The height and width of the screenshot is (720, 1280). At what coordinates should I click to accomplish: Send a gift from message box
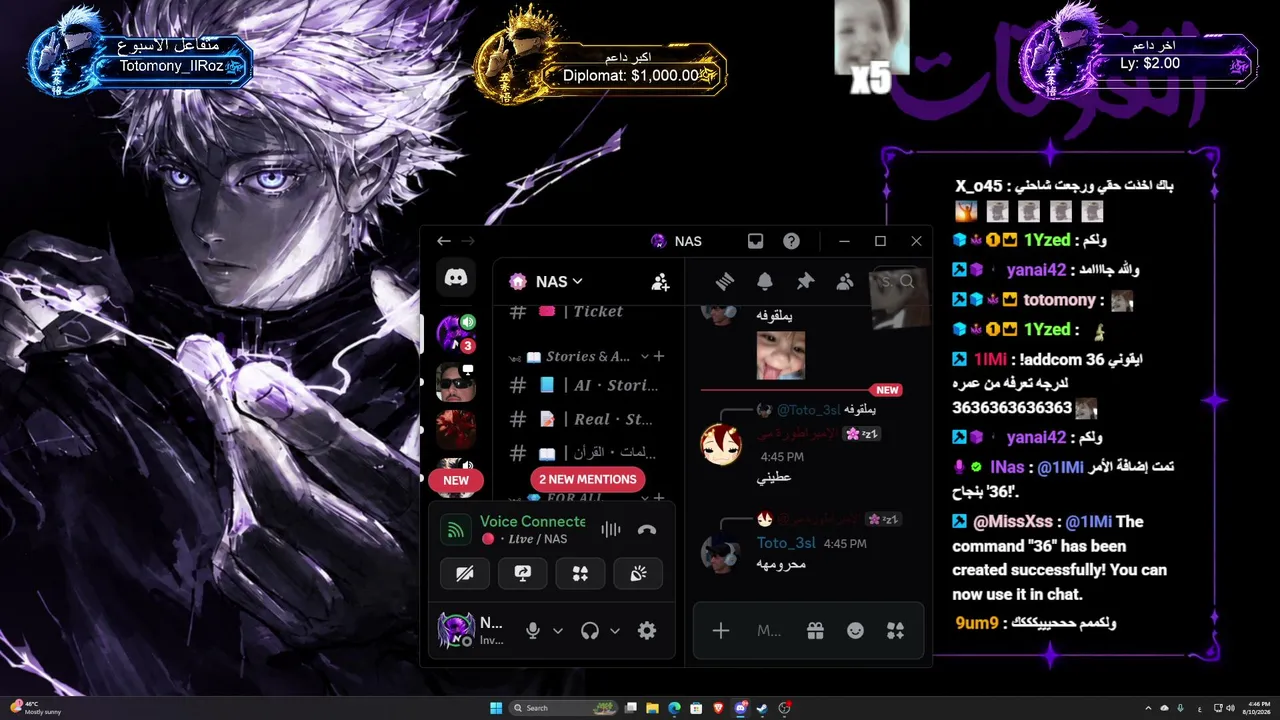point(815,630)
